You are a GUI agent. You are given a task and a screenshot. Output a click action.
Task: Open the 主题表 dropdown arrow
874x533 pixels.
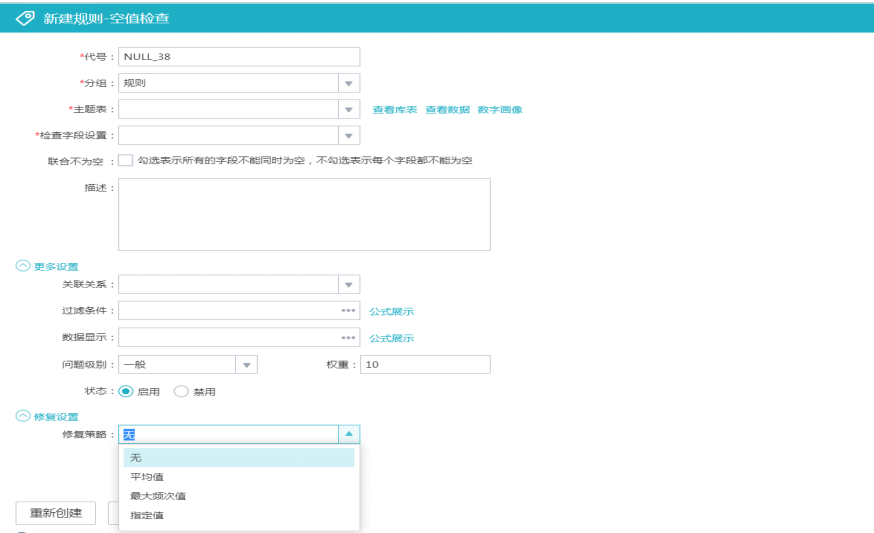click(x=349, y=109)
